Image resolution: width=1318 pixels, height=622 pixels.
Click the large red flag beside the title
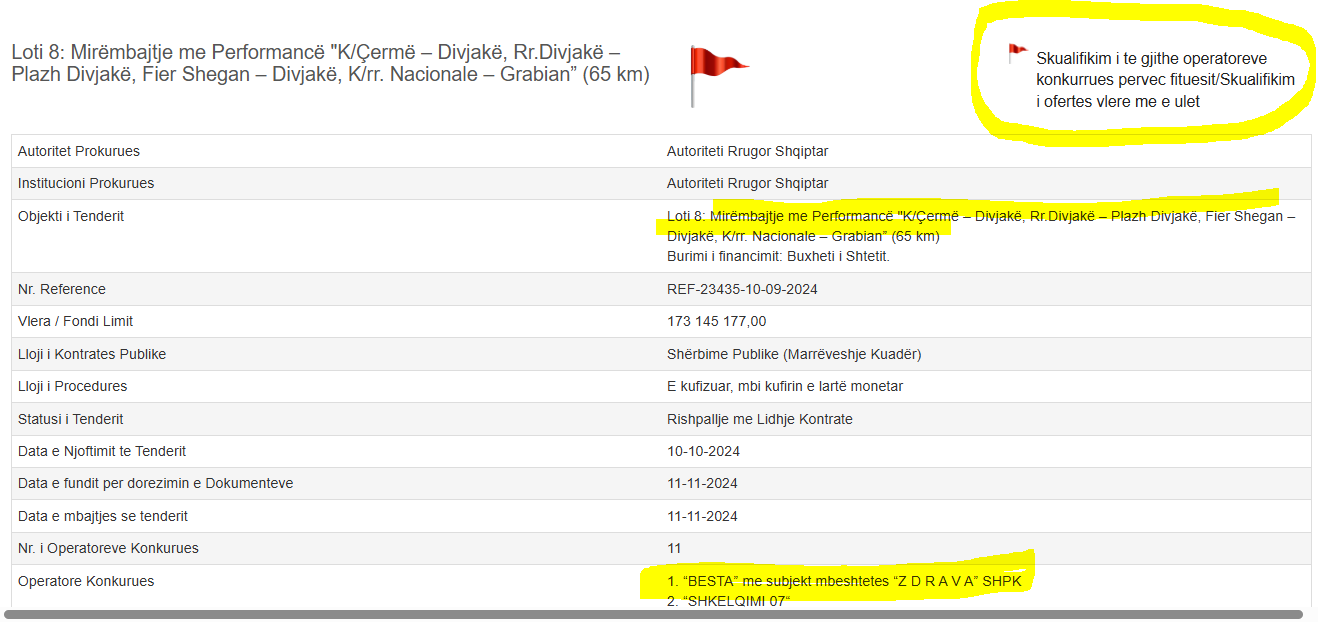coord(717,68)
